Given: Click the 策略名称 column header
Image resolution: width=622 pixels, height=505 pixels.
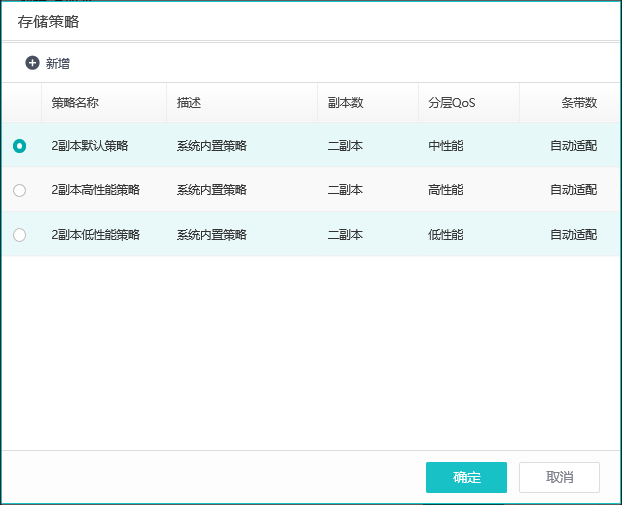Looking at the screenshot, I should (75, 103).
